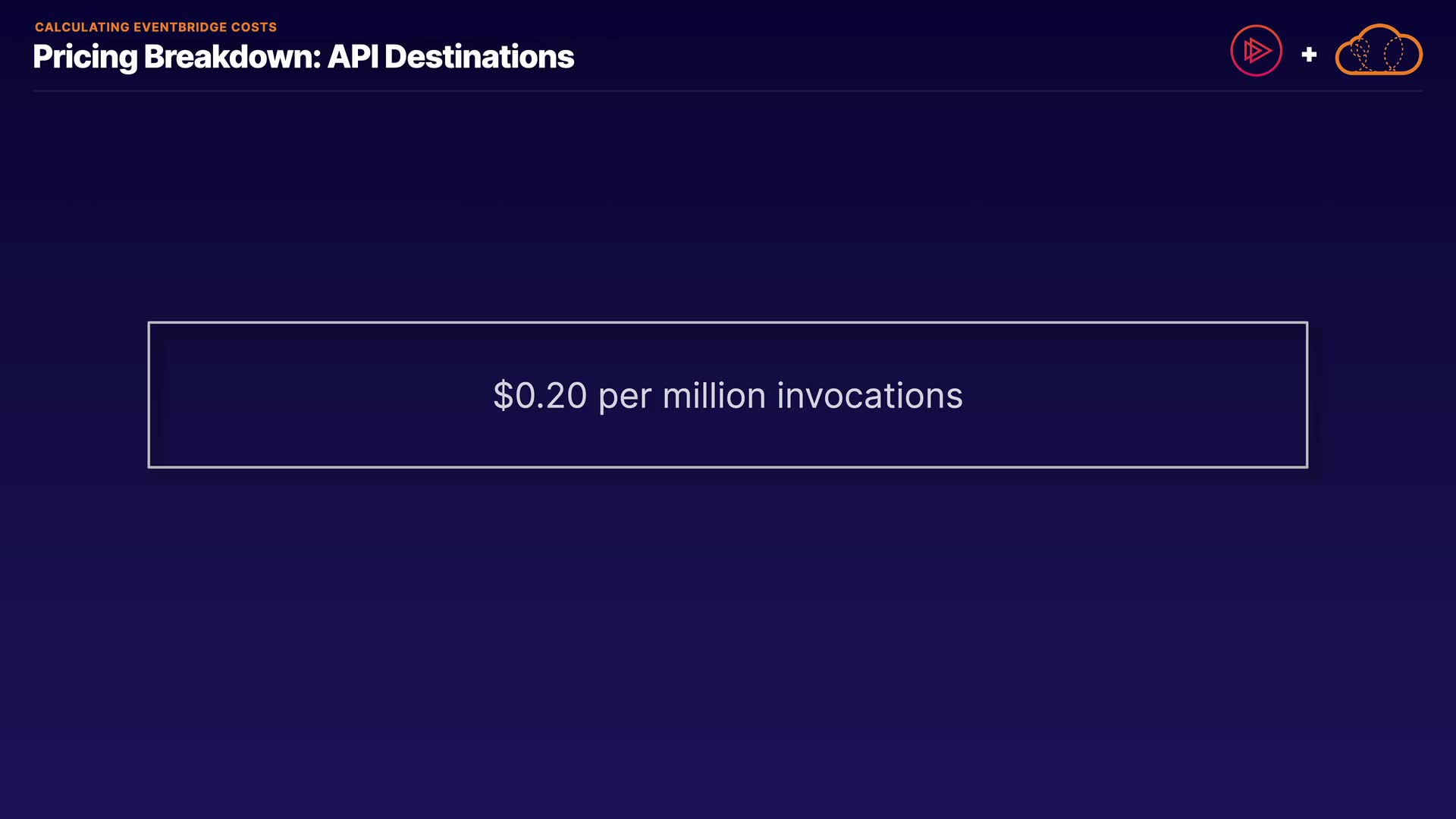
Task: Click the word "per" in the pricing box
Action: pyautogui.click(x=625, y=397)
